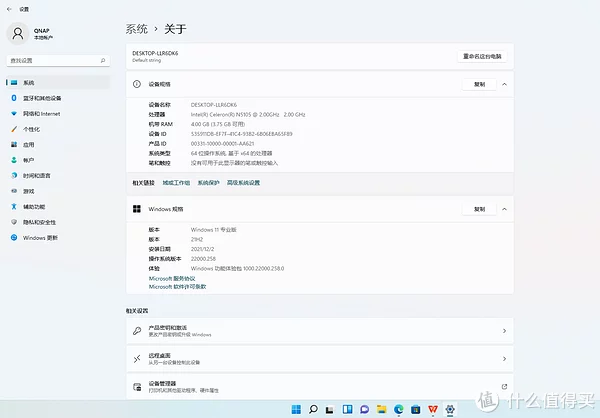
Task: Click the Windows Update sync icon
Action: [x=14, y=238]
